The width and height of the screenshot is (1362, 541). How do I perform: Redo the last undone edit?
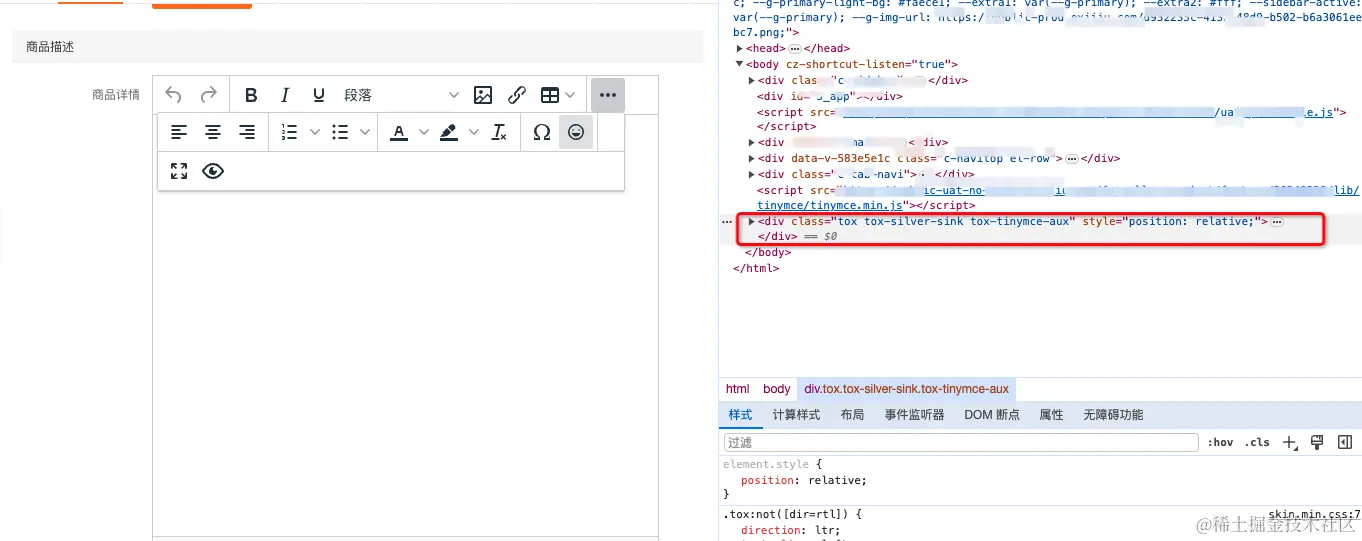coord(208,95)
